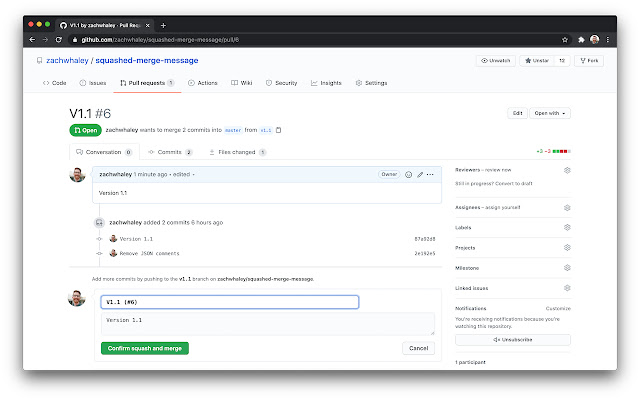Screen dimensions: 640x400
Task: Open the Wiki tab
Action: pyautogui.click(x=242, y=83)
